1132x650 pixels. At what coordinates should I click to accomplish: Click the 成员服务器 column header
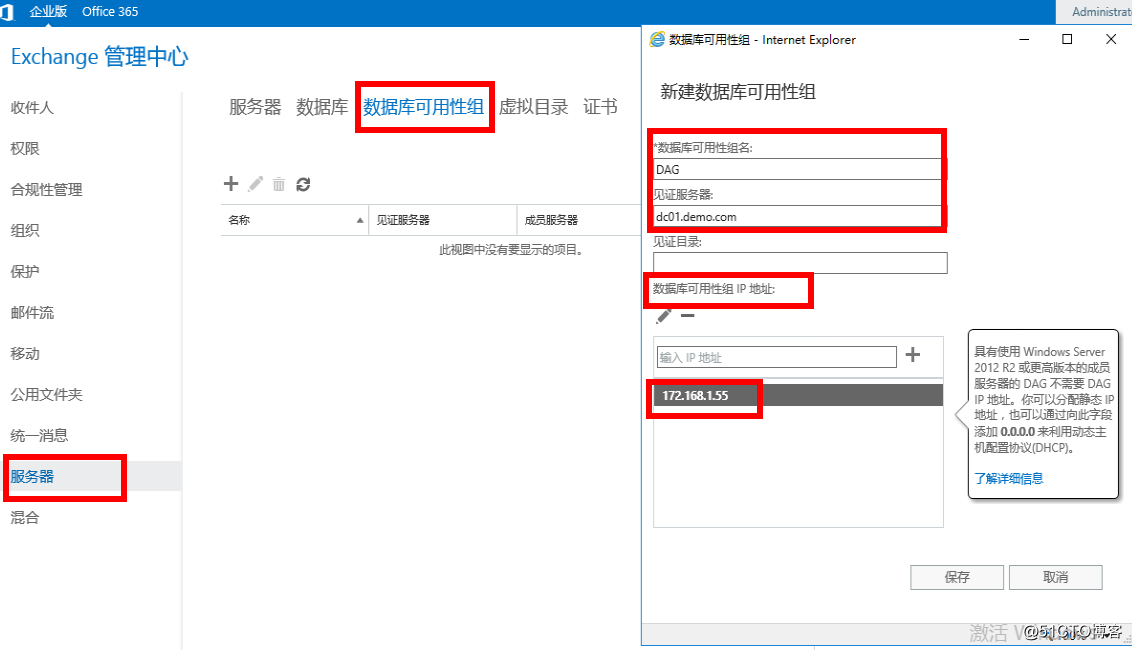(579, 220)
